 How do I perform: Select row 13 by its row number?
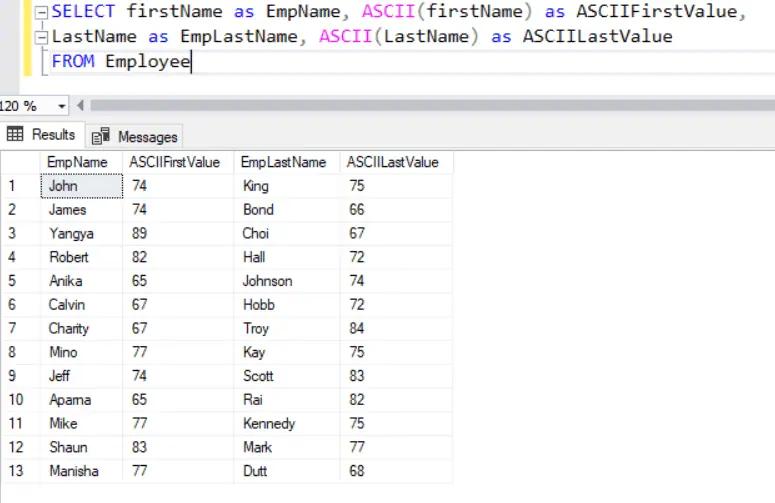click(19, 471)
